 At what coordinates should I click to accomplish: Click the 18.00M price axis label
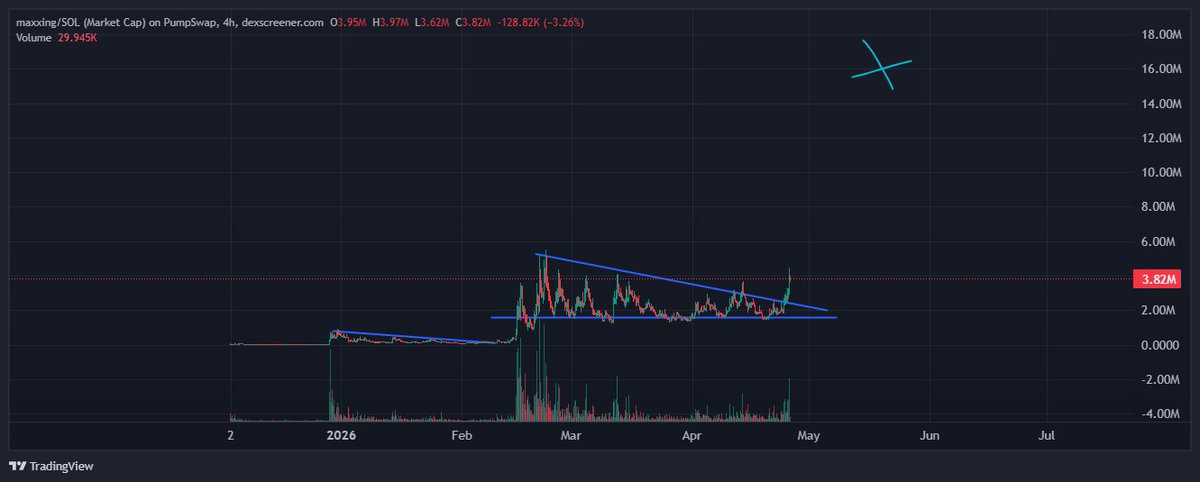[x=1159, y=35]
